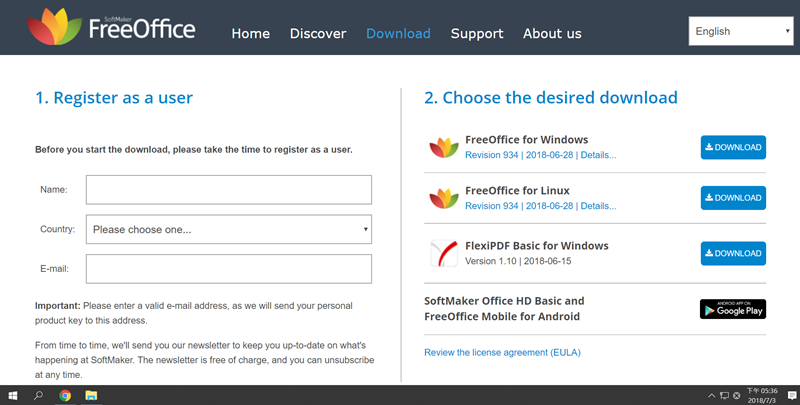Click 'FreeOffice for Windows' title text

[527, 140]
